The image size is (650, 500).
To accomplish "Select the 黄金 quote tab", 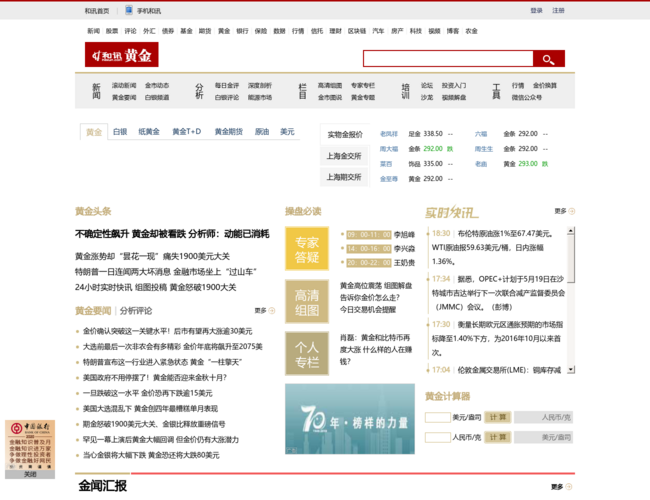I will (94, 132).
